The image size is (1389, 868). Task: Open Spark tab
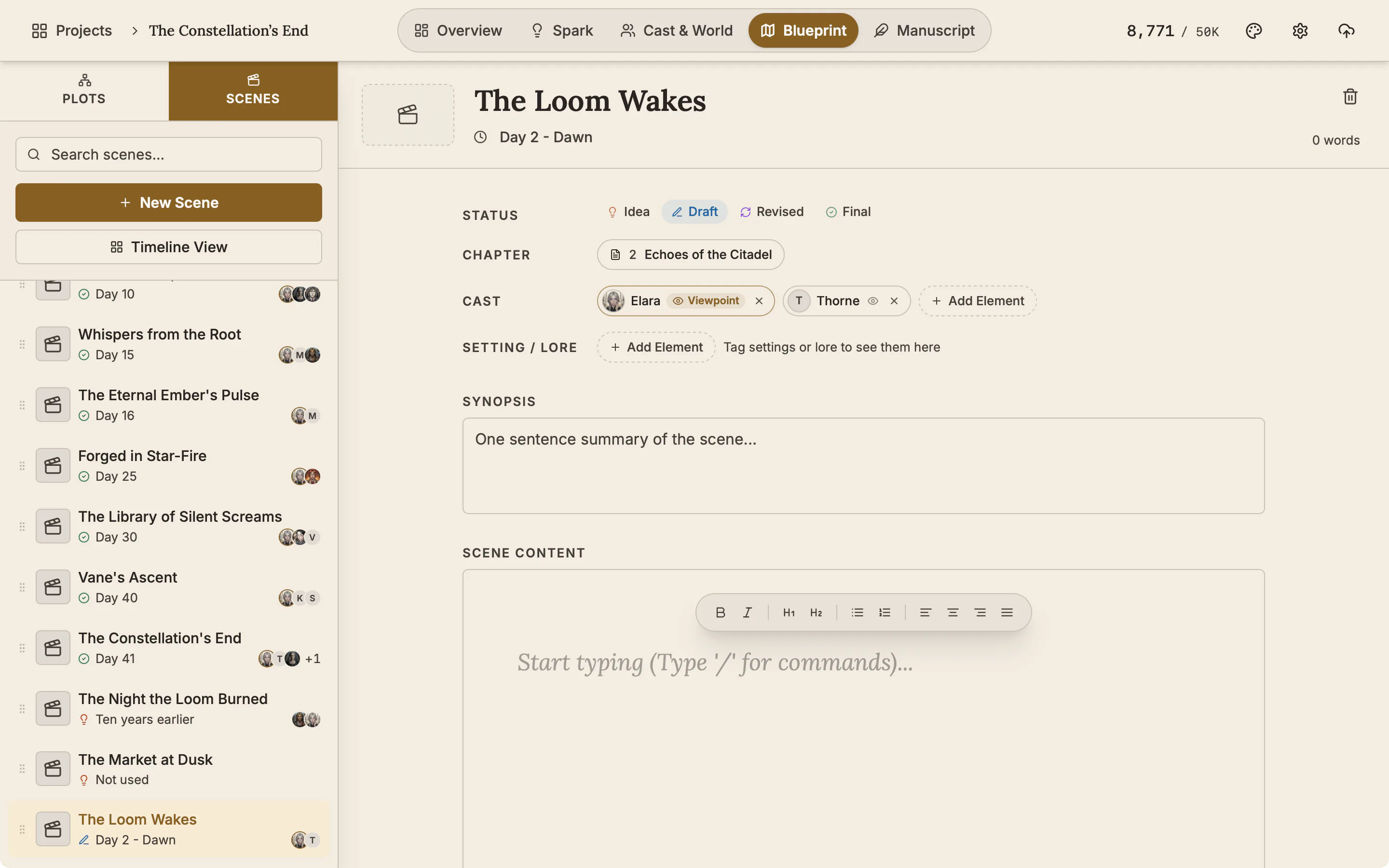point(561,30)
